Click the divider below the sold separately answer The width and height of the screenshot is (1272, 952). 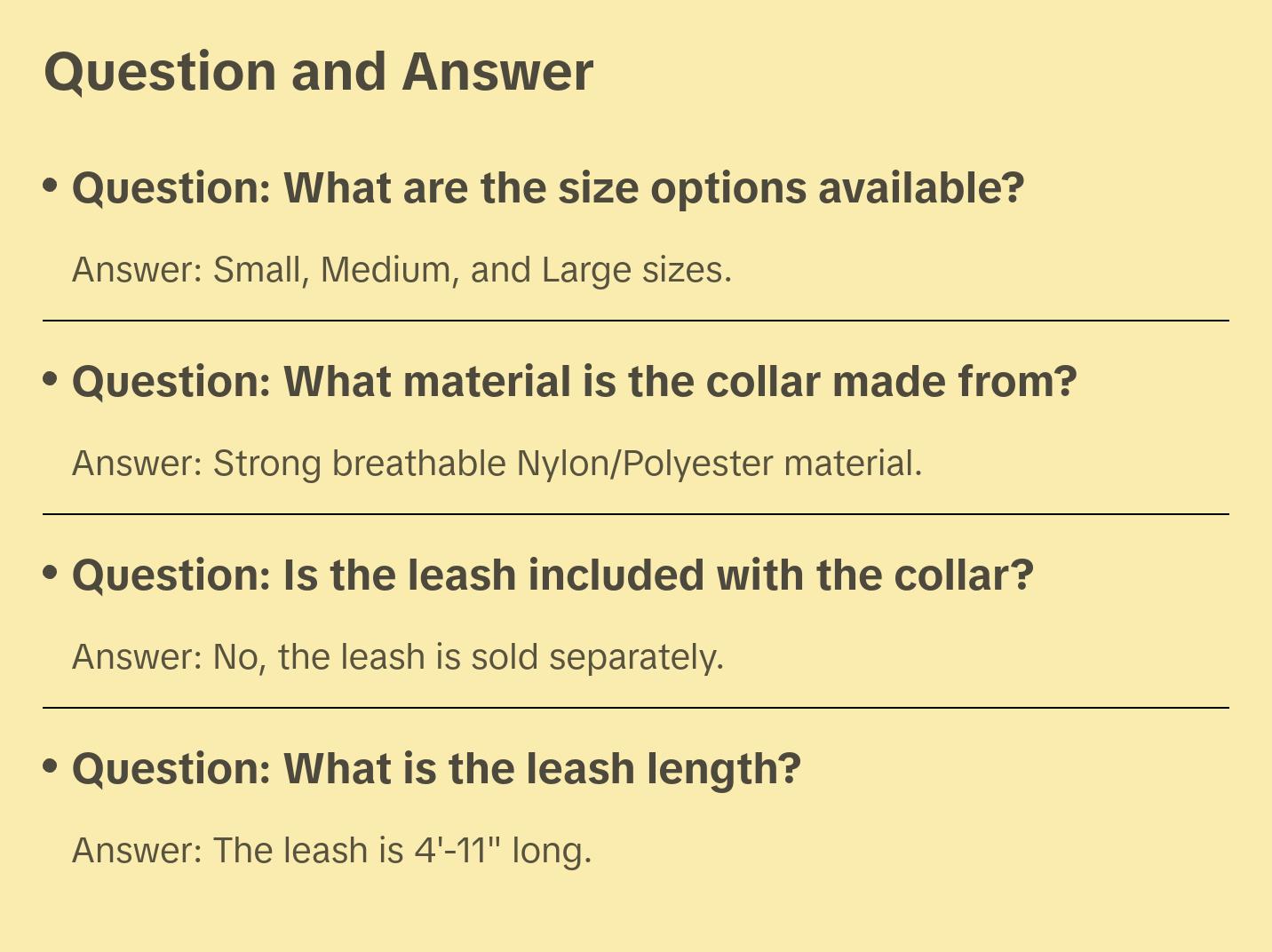(636, 708)
